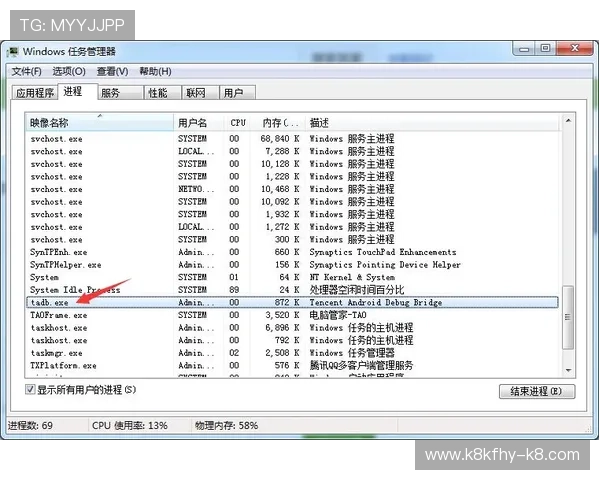Select the System process with 64 K memory
600x480 pixels.
click(292, 277)
